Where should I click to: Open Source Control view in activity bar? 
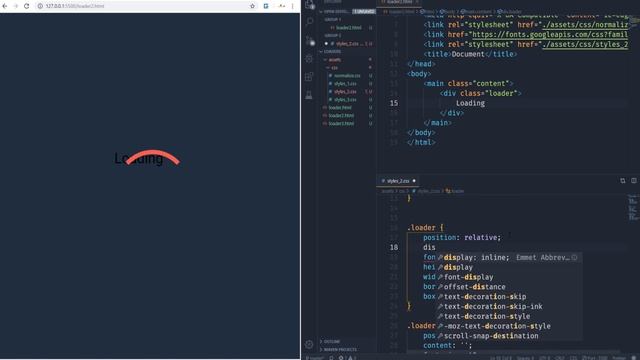click(309, 40)
